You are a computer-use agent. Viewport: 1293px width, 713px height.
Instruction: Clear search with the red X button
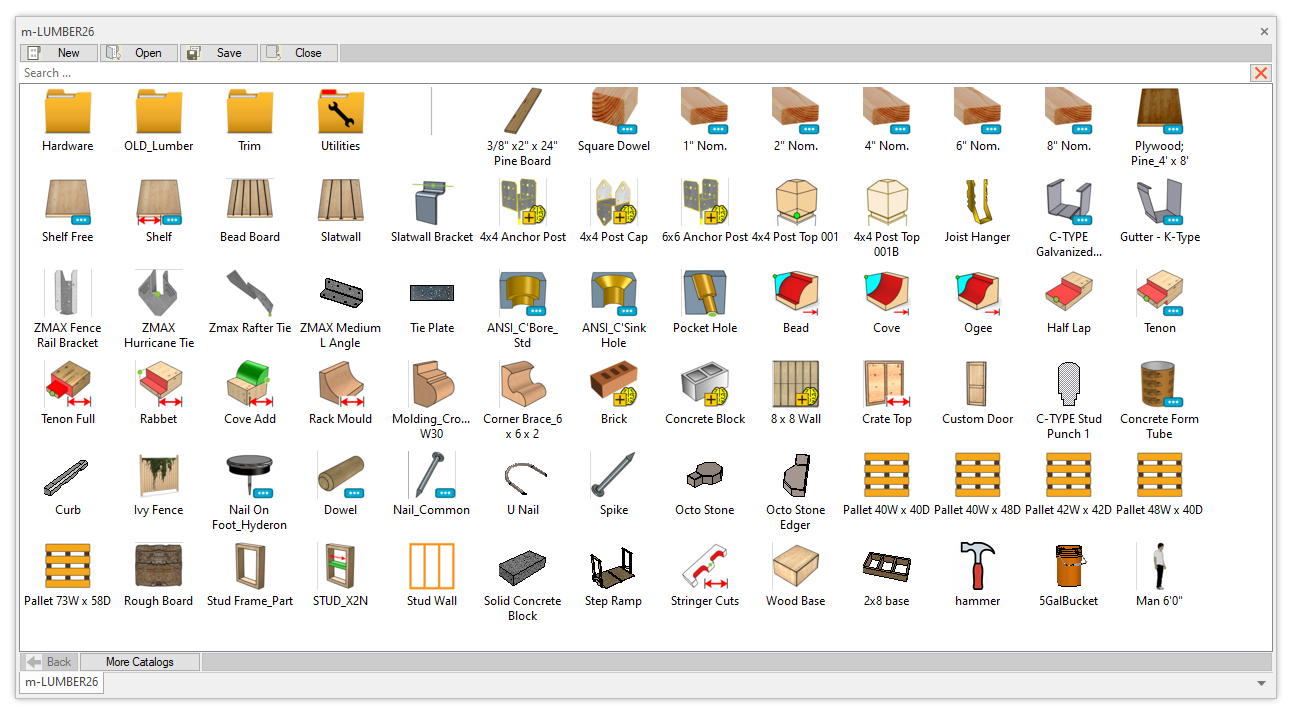click(1260, 73)
